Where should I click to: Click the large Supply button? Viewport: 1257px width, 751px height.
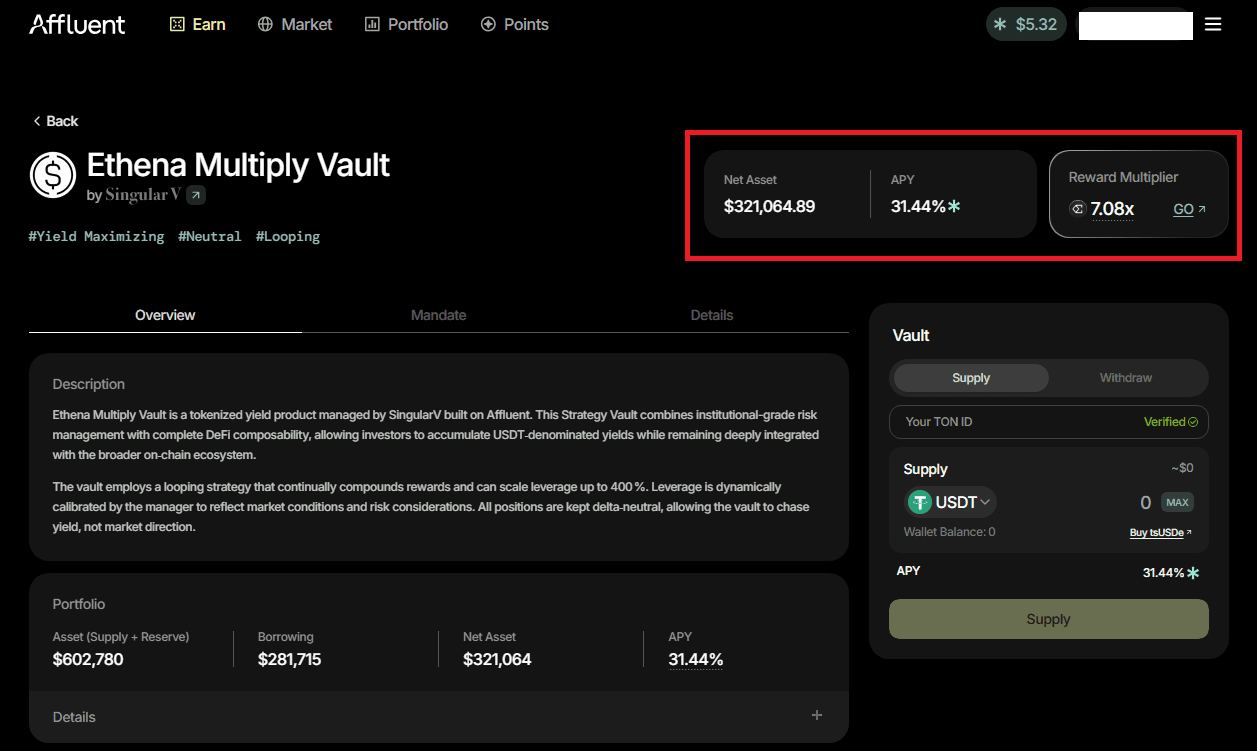[x=1049, y=619]
